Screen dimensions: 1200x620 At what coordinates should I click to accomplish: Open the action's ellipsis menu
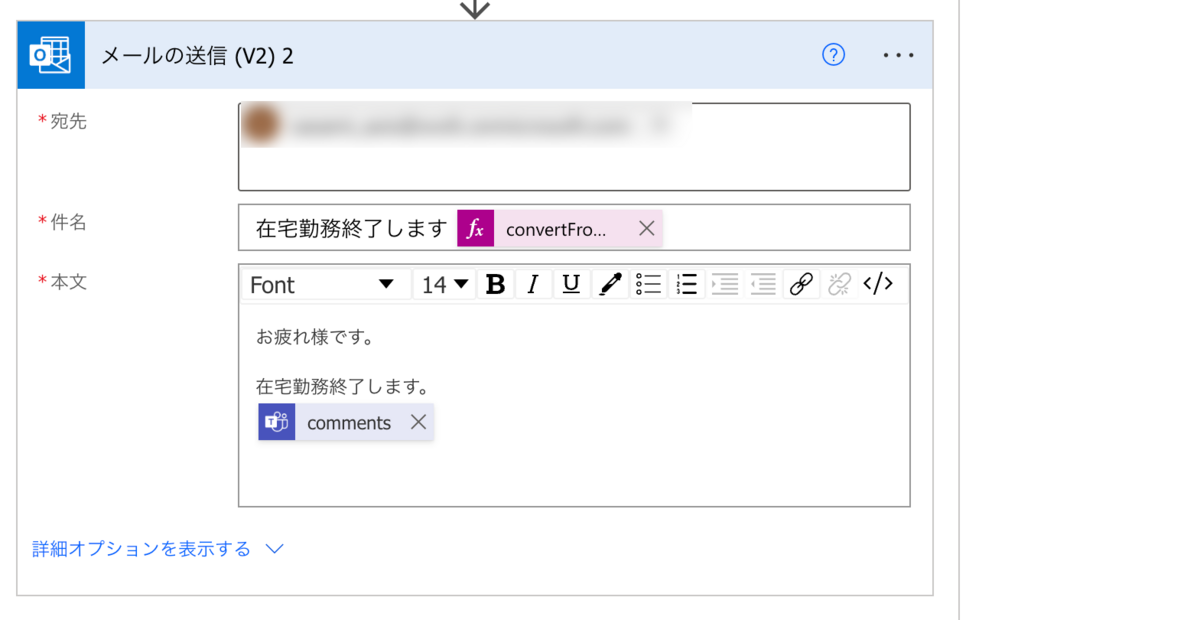click(897, 55)
